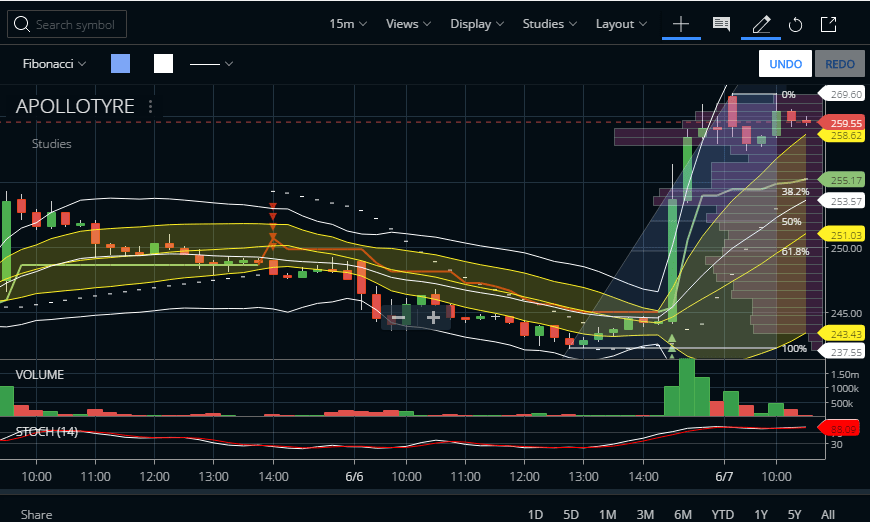Viewport: 870px width, 522px height.
Task: Click the 258.62 yellow price label
Action: 842,135
